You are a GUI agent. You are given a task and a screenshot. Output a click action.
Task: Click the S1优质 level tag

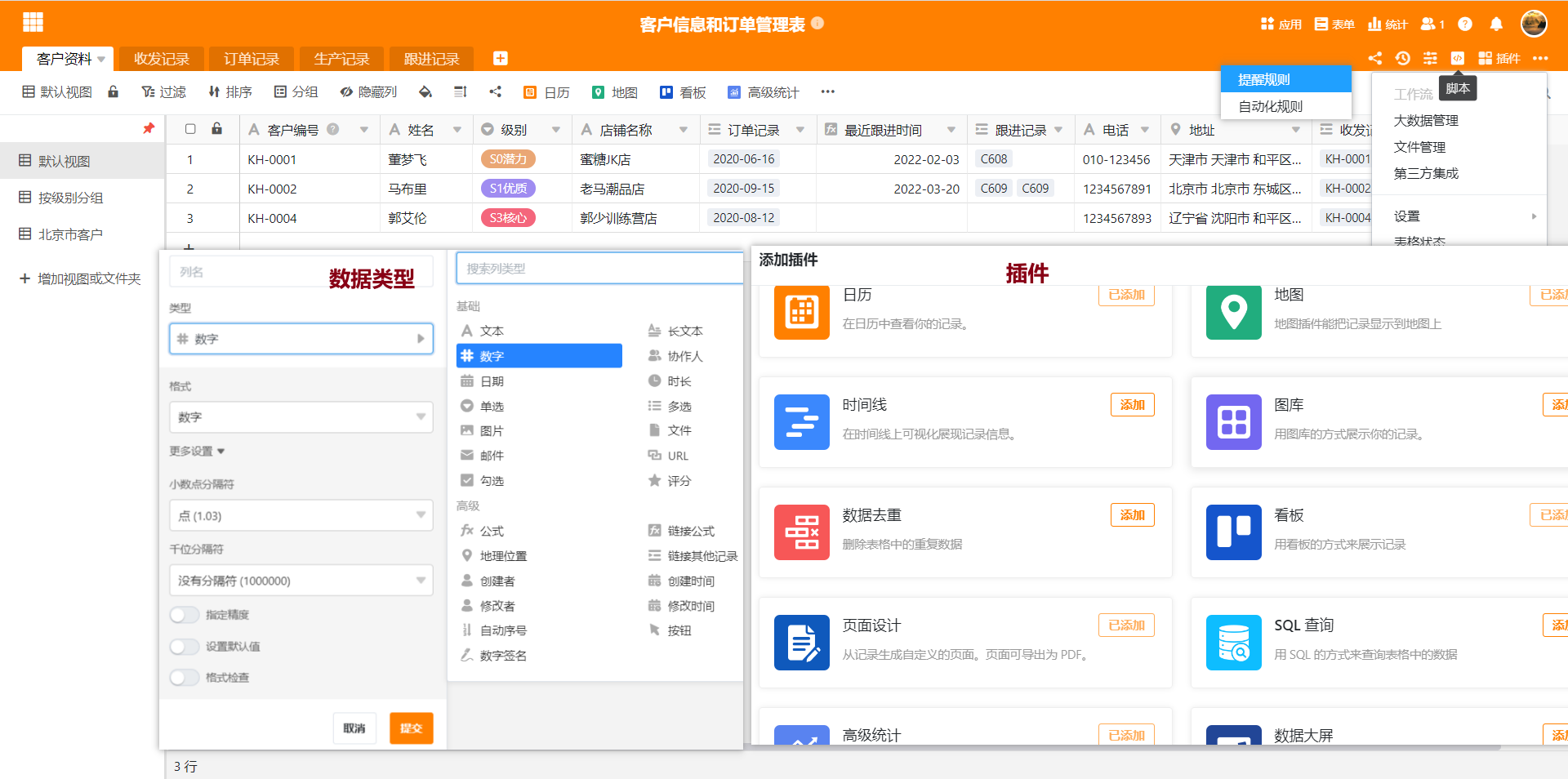[x=508, y=188]
